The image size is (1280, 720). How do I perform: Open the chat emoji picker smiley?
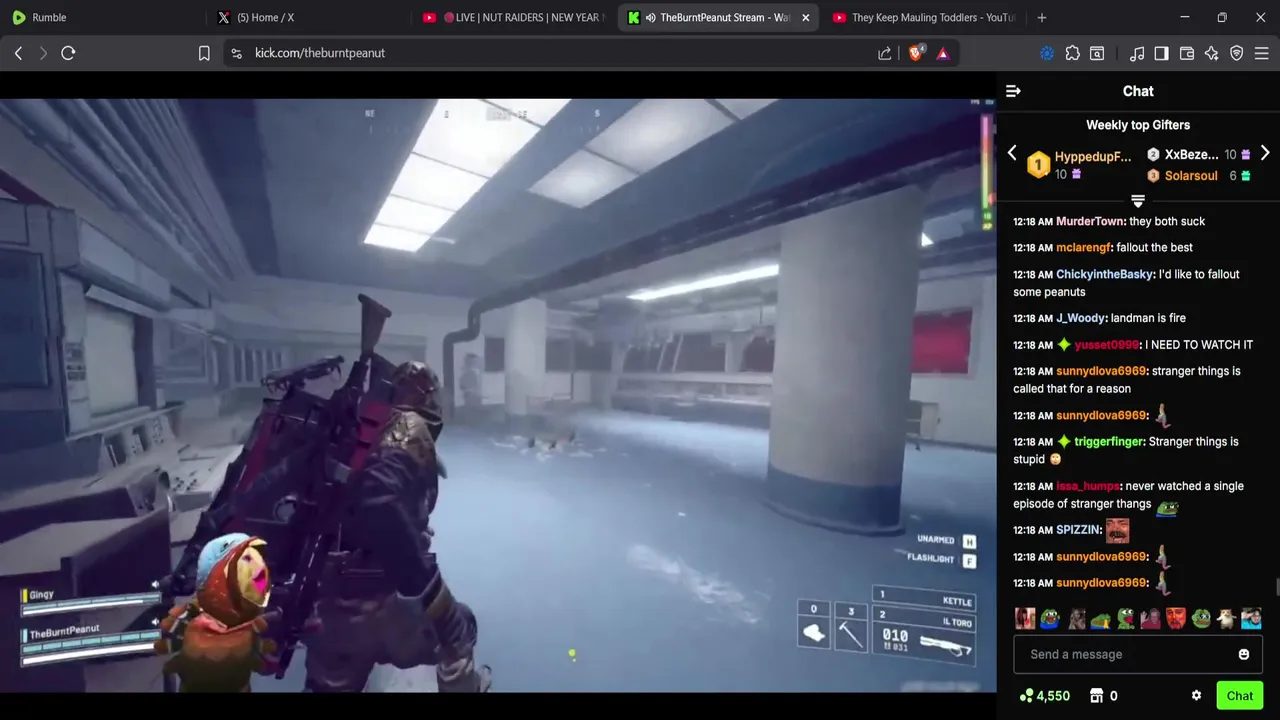pos(1244,655)
